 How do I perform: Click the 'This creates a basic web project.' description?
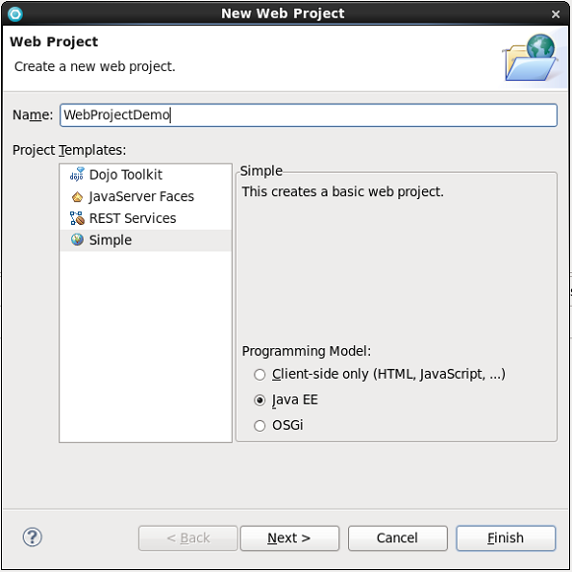(343, 192)
